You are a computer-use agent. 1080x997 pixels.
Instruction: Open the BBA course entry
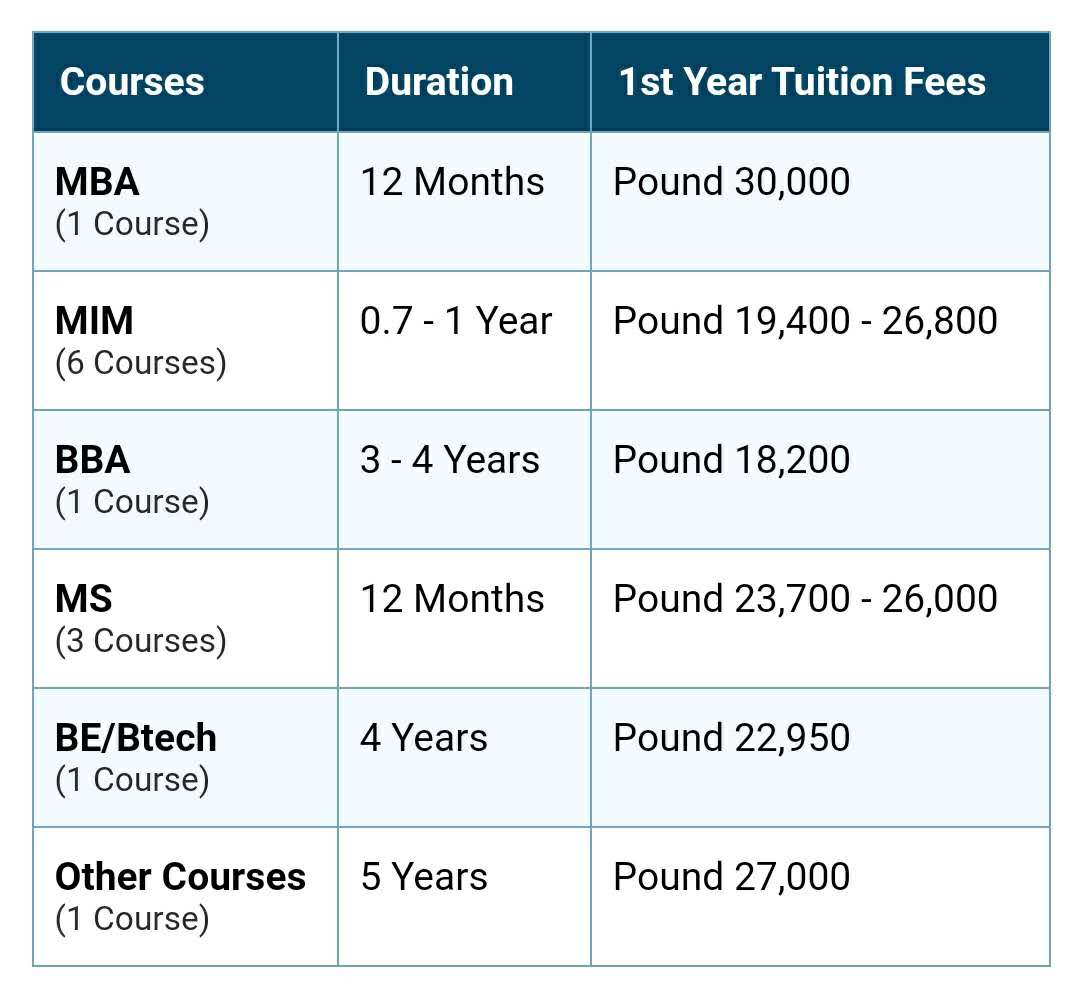click(93, 460)
